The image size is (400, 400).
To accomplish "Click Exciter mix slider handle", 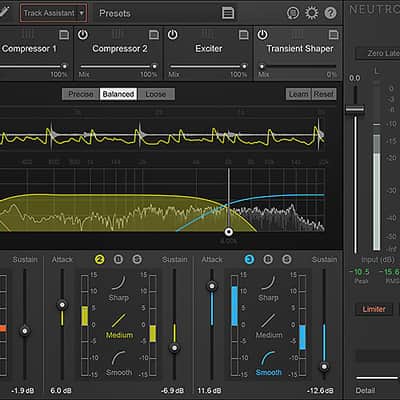I will click(244, 66).
